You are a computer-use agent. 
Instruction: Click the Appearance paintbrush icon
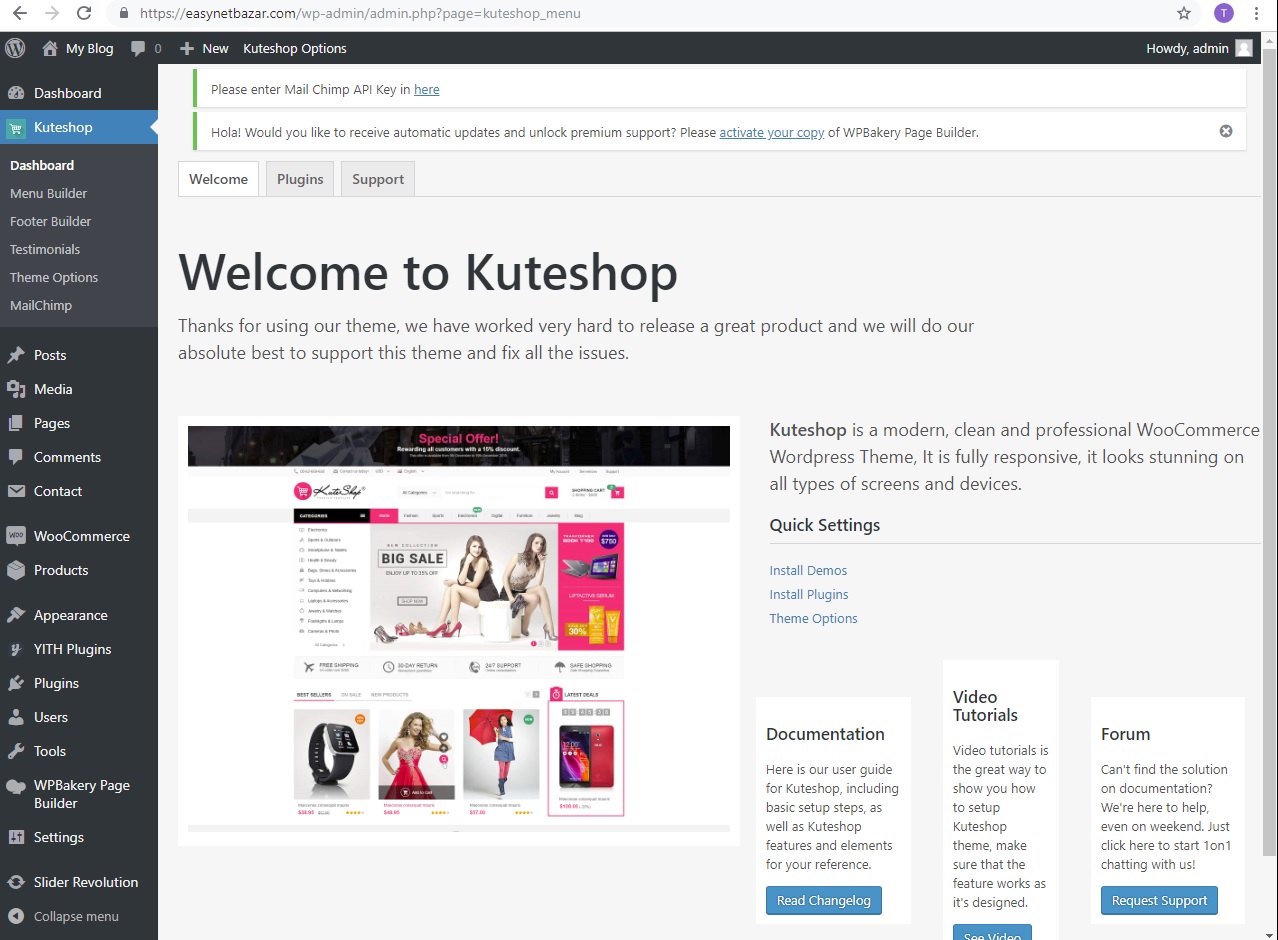[x=16, y=615]
